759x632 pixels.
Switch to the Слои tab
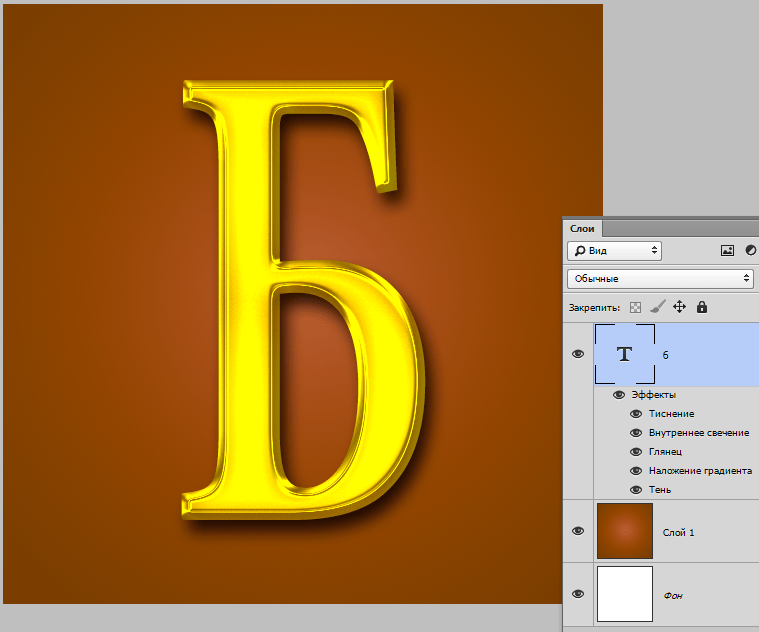point(582,228)
